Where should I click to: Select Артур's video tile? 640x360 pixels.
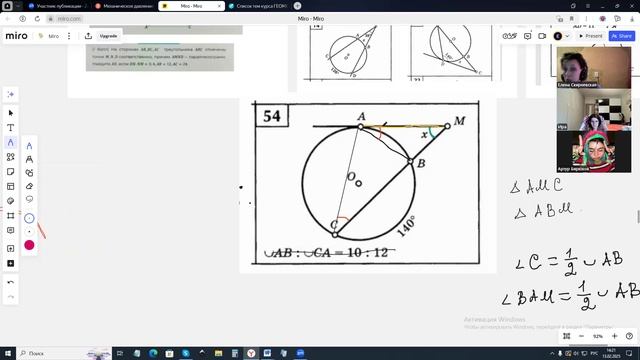(593, 151)
